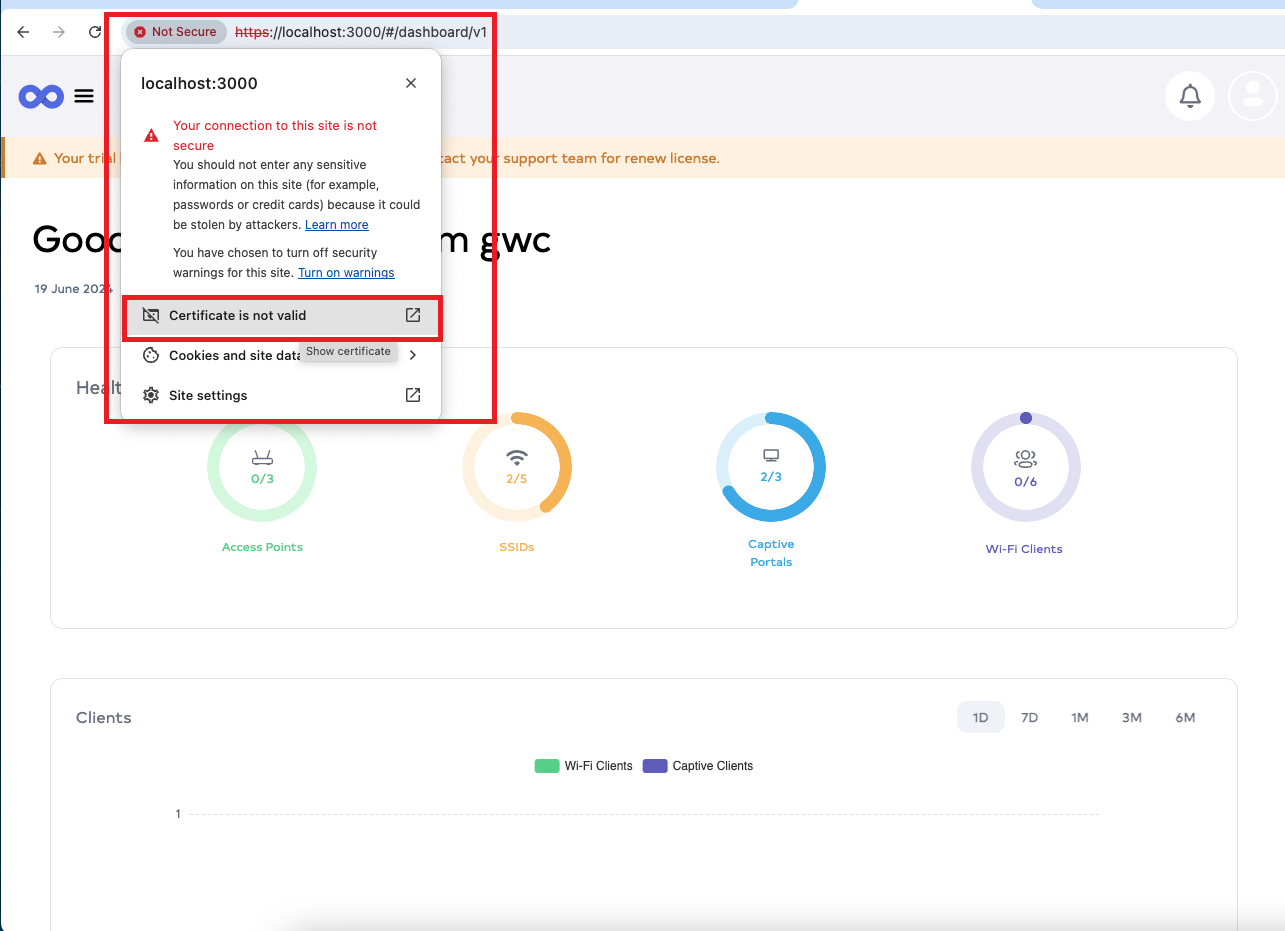The image size is (1285, 931).
Task: Click the Access Points router ring
Action: coord(262,467)
